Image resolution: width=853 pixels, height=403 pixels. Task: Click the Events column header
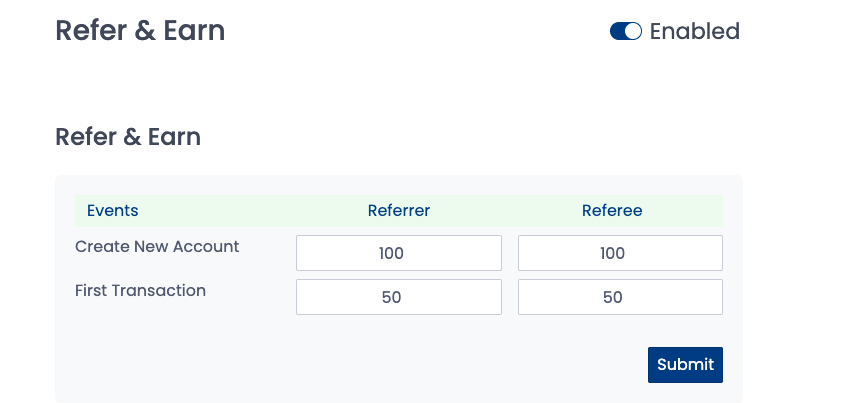click(x=113, y=211)
